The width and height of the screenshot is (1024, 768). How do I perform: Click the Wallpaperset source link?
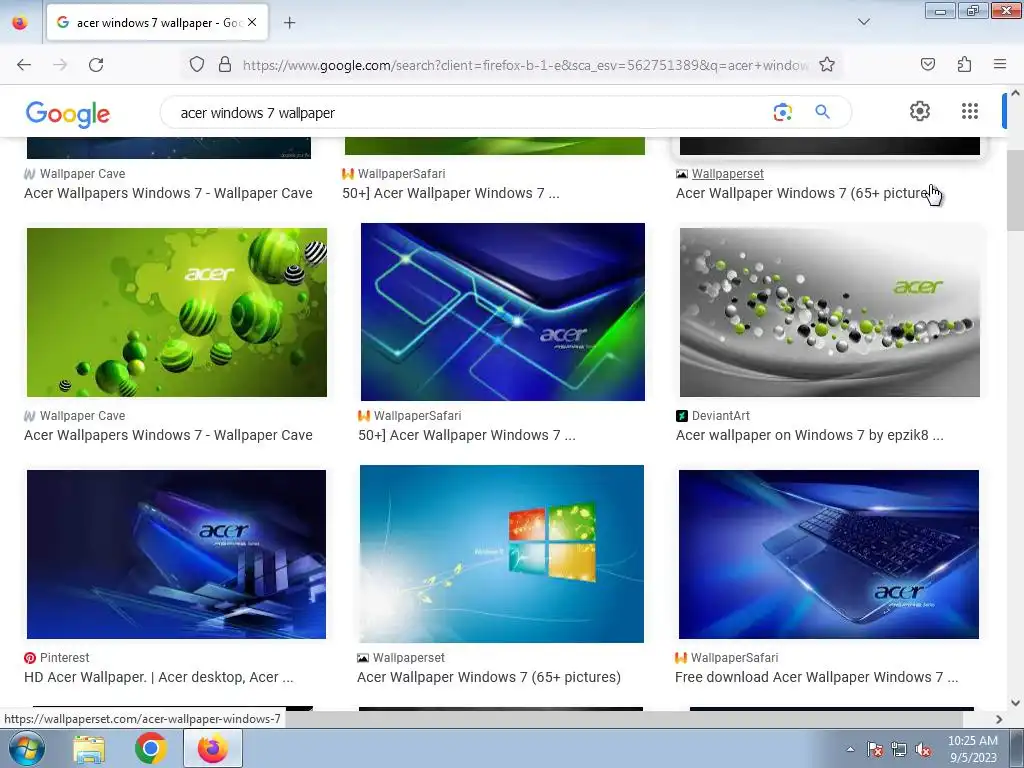pyautogui.click(x=728, y=174)
